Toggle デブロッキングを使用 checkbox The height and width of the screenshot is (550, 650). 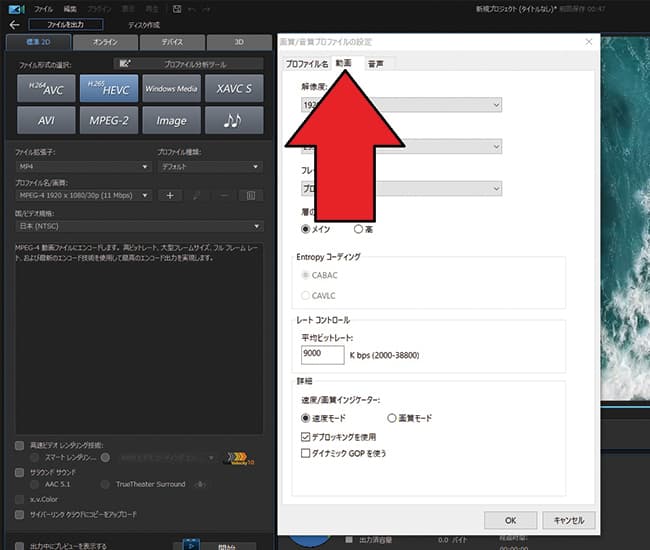(306, 437)
